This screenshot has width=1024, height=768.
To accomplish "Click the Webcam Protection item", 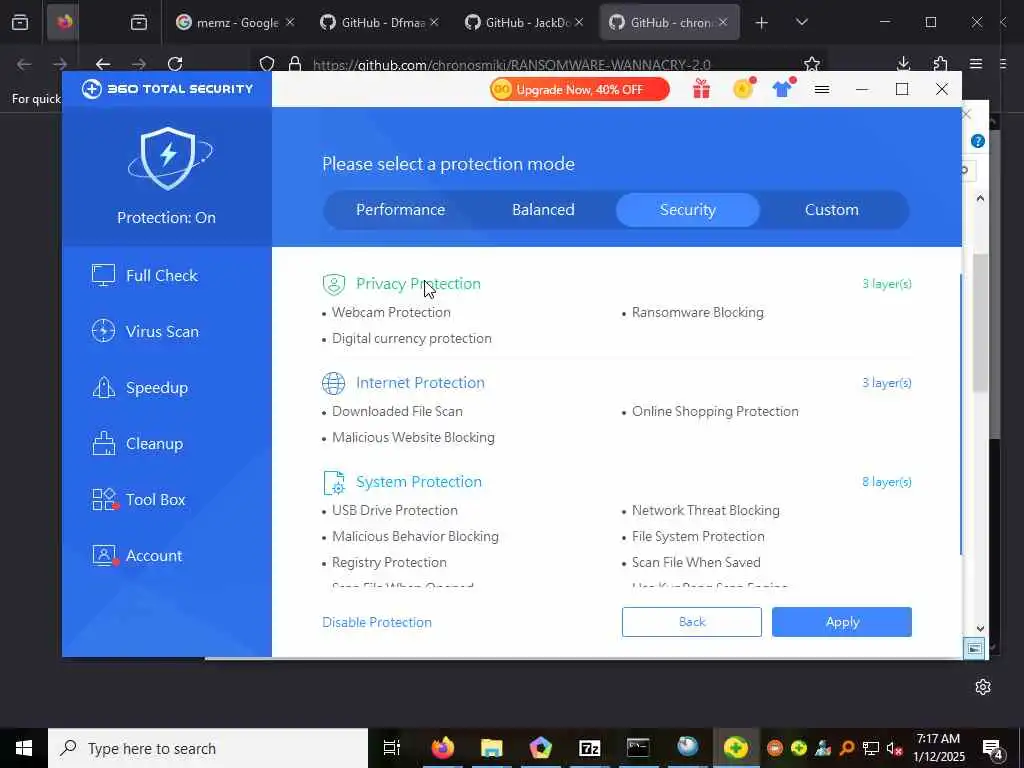I will 391,312.
